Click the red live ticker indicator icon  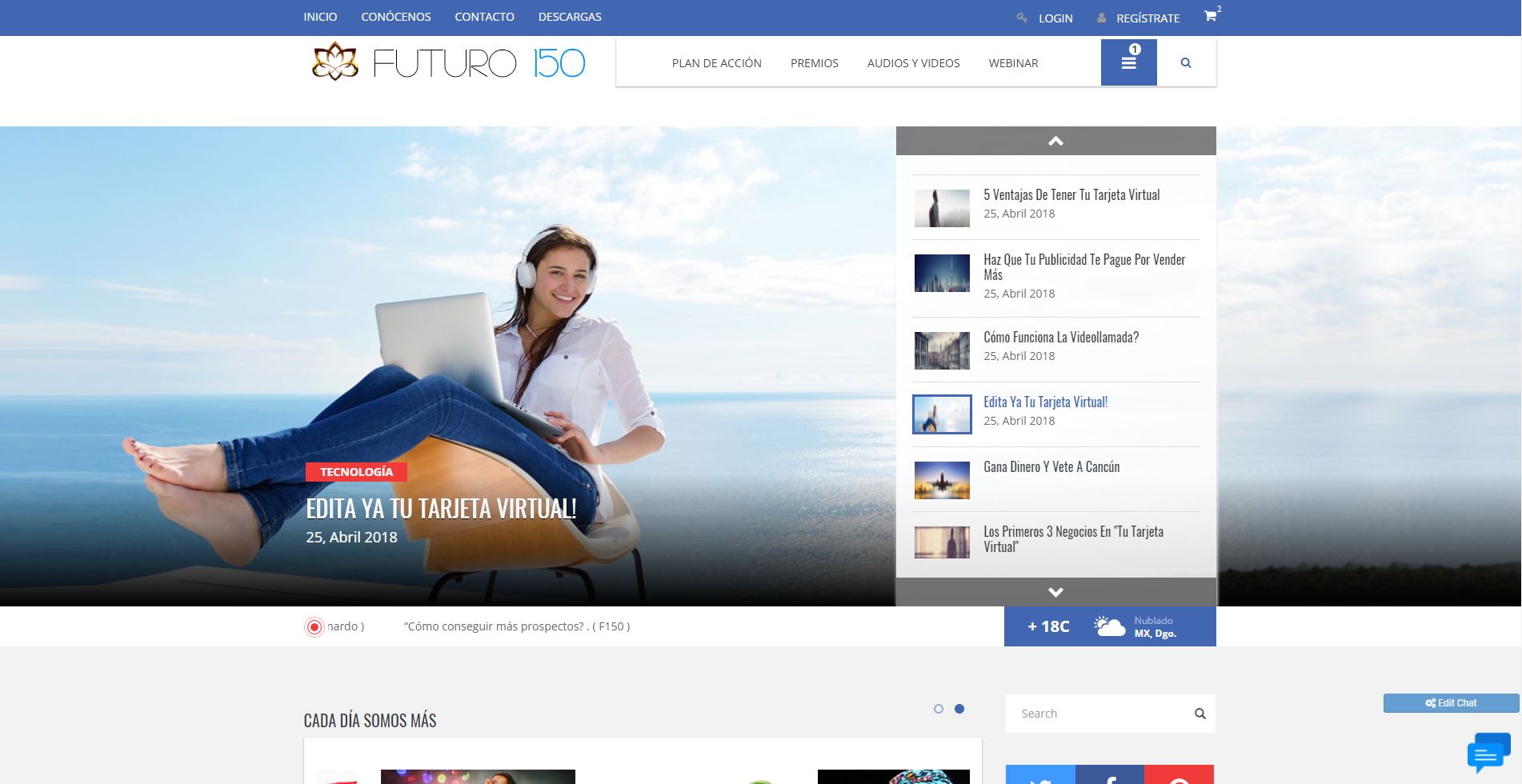(314, 627)
